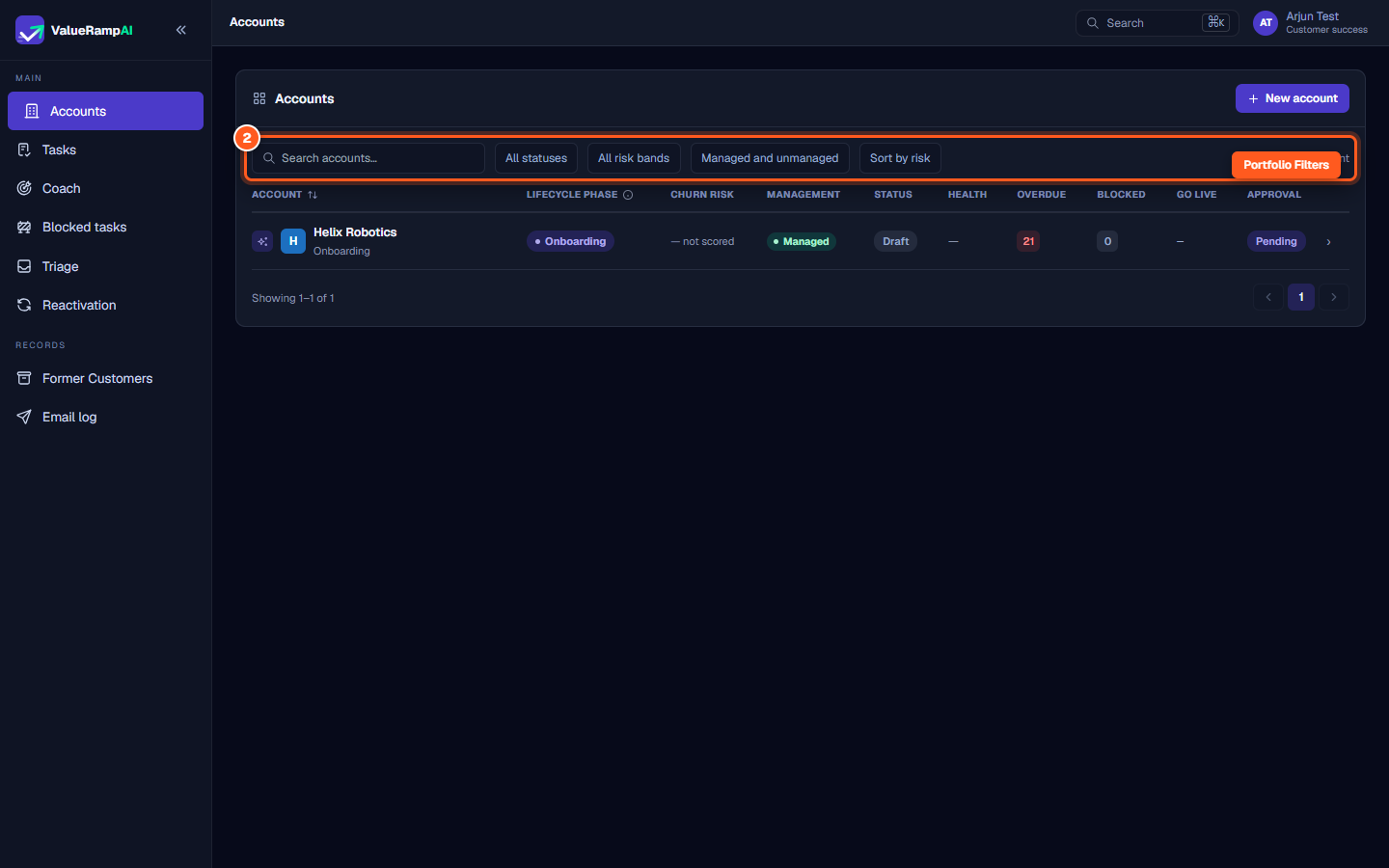Click the Helix Robotics H avatar
This screenshot has width=1389, height=868.
(x=293, y=241)
